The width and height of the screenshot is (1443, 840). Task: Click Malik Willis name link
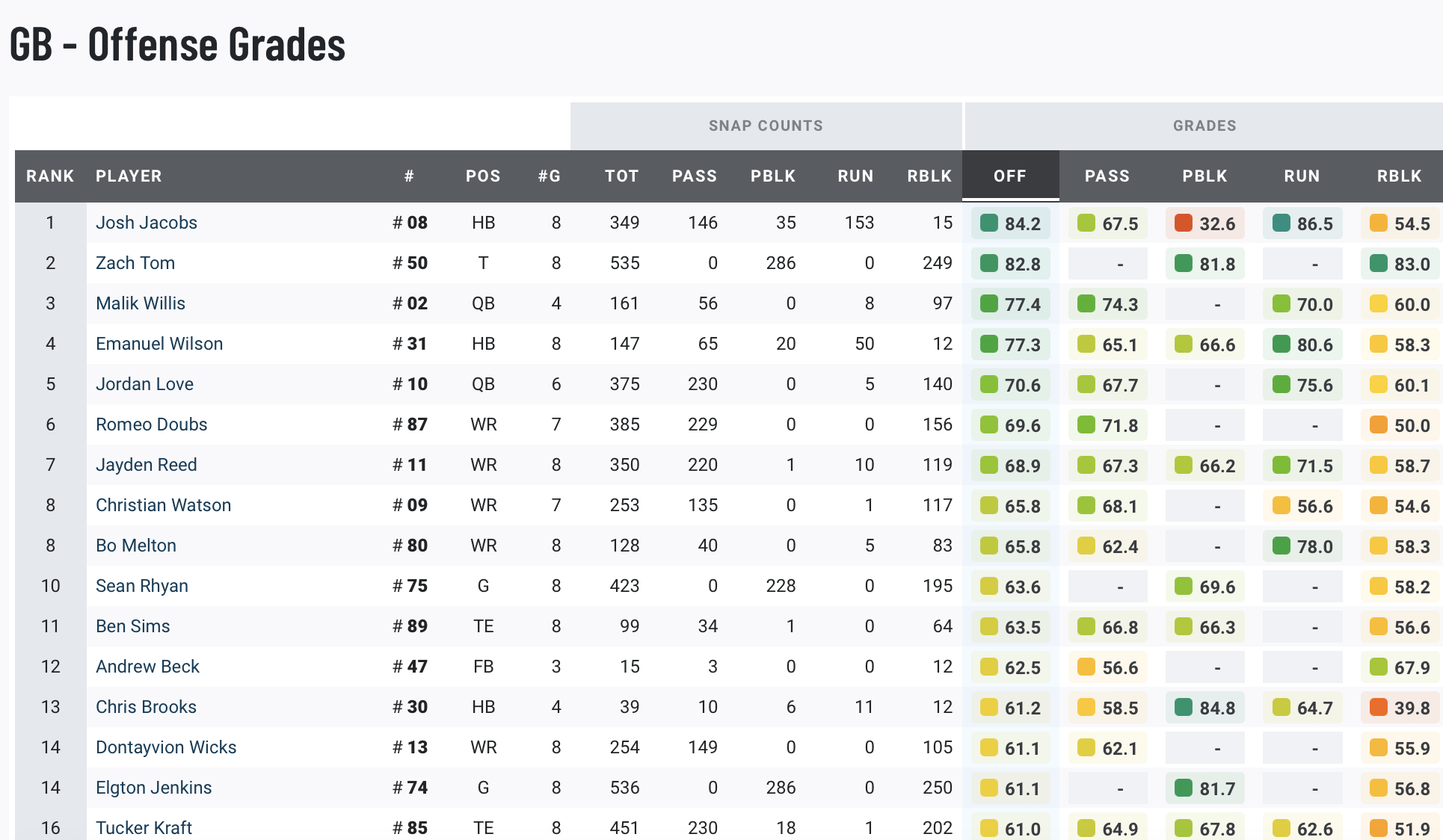[x=141, y=303]
